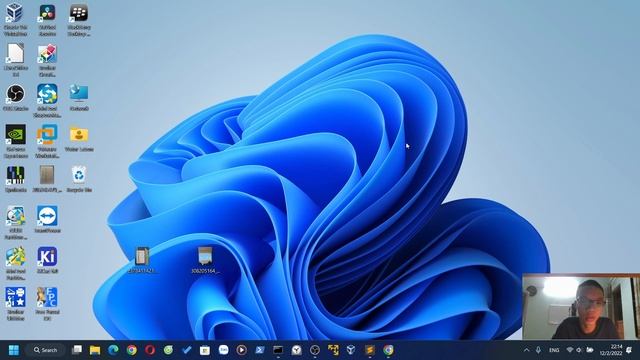Launch DaVinci Resolve from the desktop
The height and width of the screenshot is (360, 640).
(x=47, y=19)
